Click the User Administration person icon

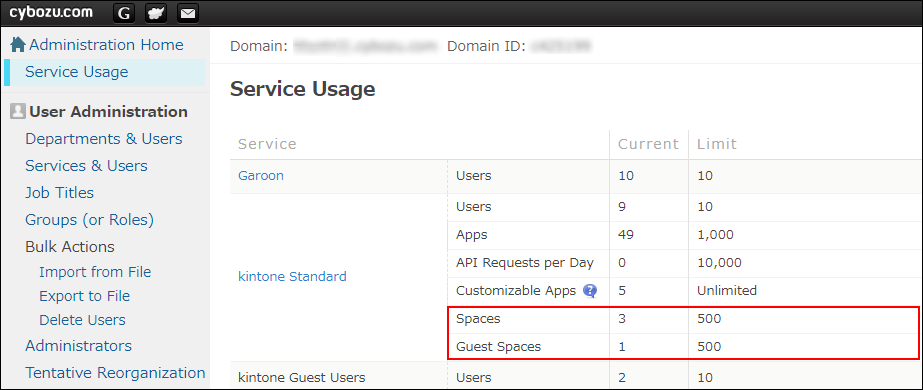pos(18,111)
